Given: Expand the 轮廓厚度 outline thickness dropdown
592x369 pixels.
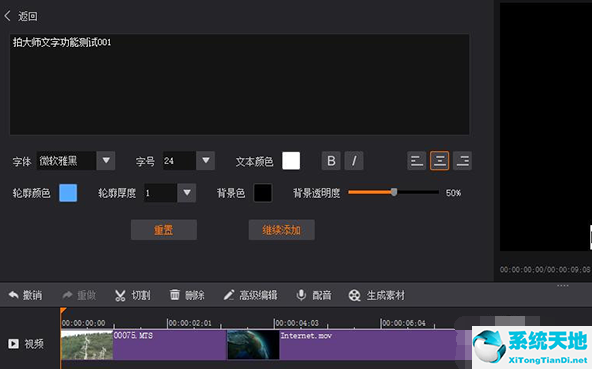Looking at the screenshot, I should tap(187, 193).
